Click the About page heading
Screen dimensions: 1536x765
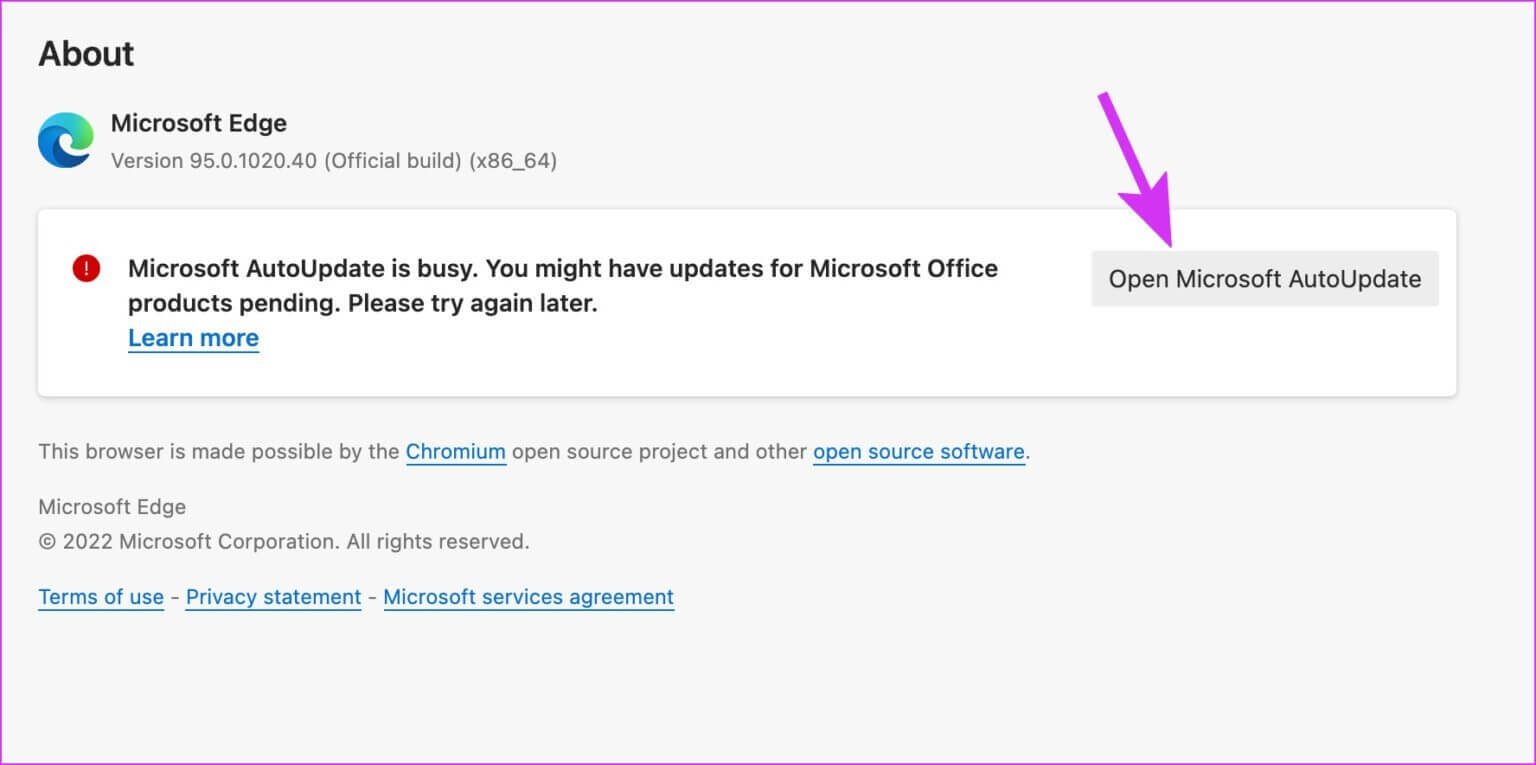click(86, 54)
